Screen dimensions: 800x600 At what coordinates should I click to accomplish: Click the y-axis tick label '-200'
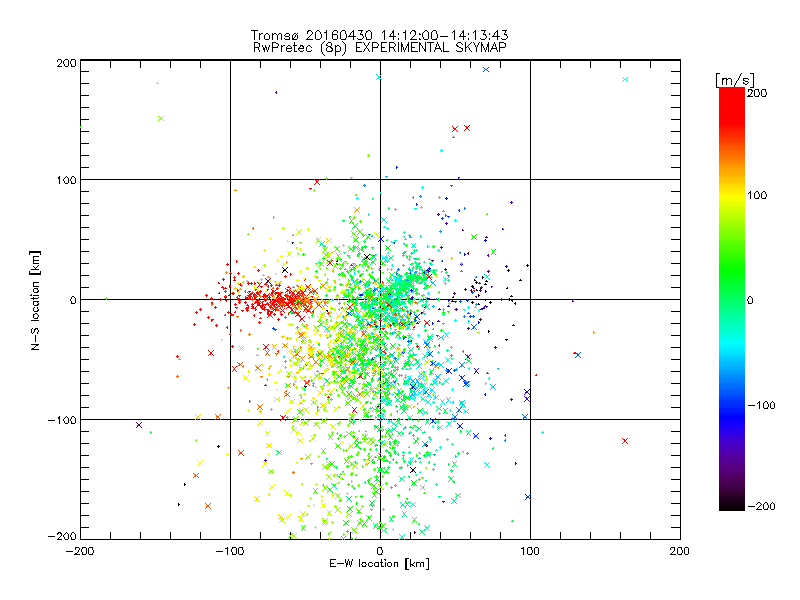coord(62,536)
